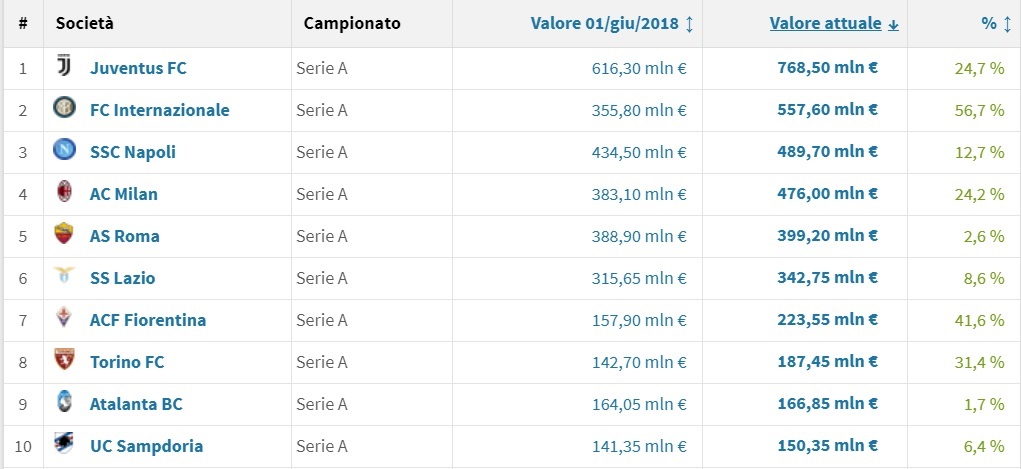Click the UC Sampdoria crest icon
The width and height of the screenshot is (1021, 469).
click(x=65, y=446)
